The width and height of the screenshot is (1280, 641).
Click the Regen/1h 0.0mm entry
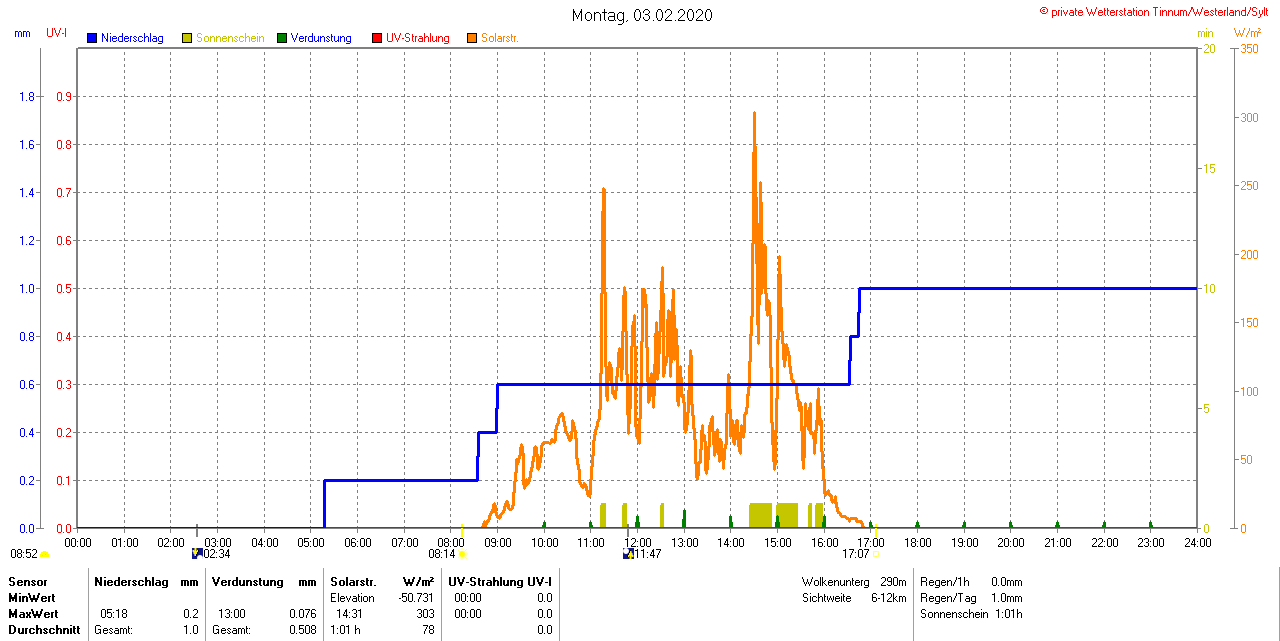(x=970, y=581)
